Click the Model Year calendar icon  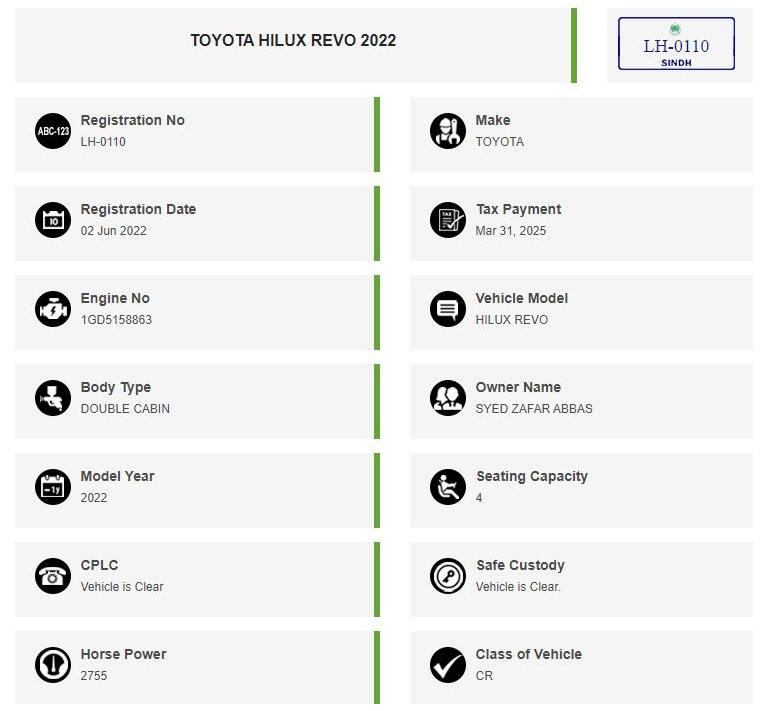click(x=53, y=487)
